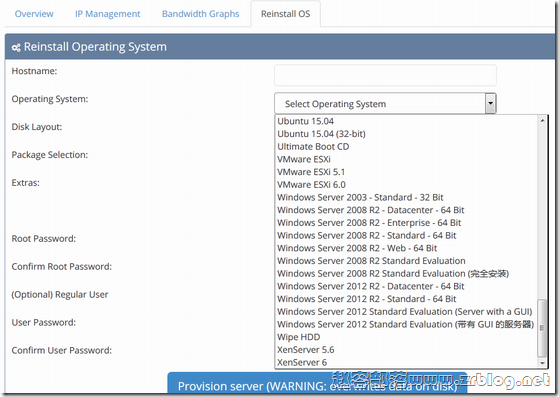The width and height of the screenshot is (559, 397).
Task: Select the Reinstall OS tab
Action: point(286,14)
